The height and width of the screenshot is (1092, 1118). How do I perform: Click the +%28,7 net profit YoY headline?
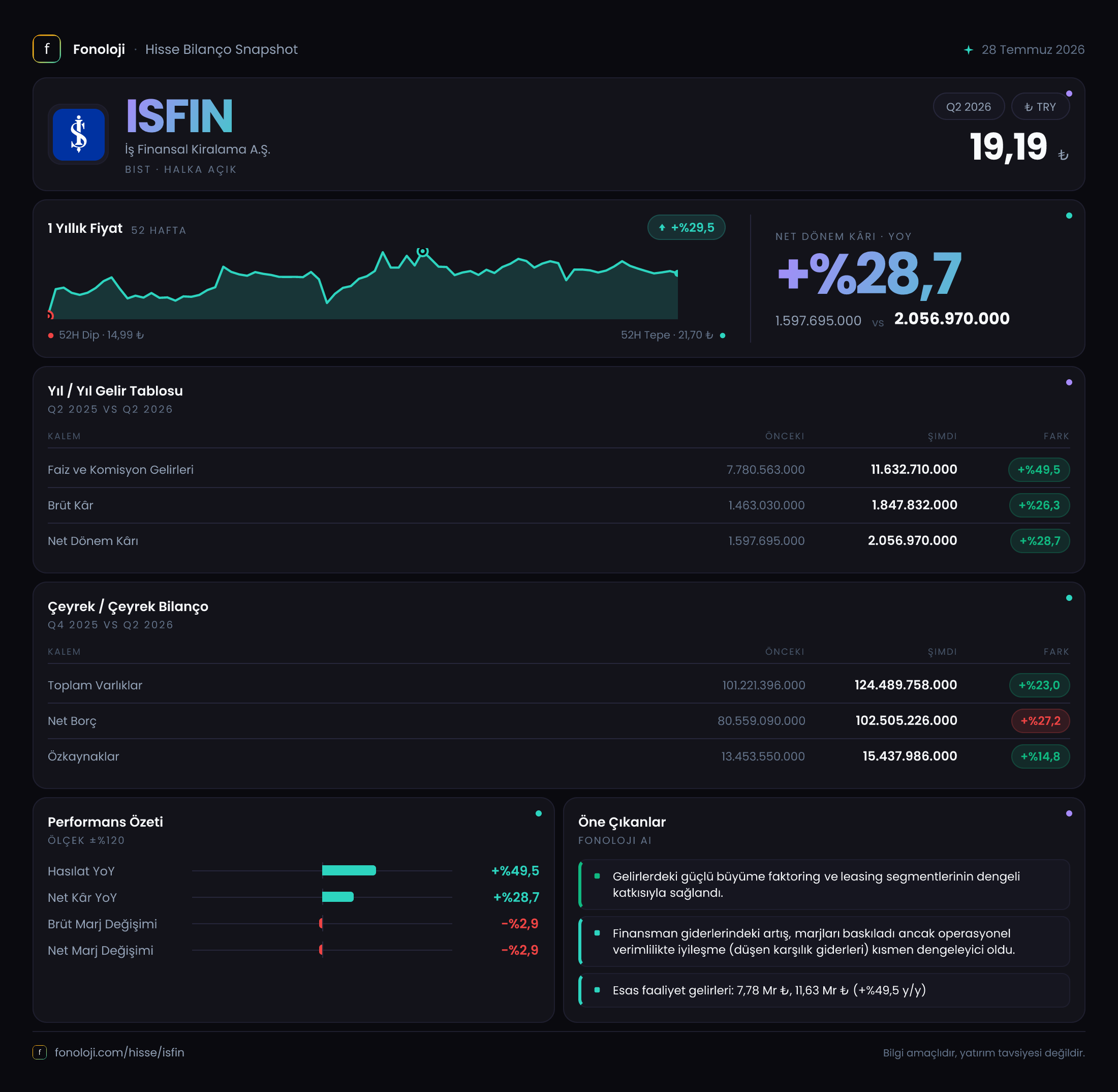pyautogui.click(x=868, y=275)
